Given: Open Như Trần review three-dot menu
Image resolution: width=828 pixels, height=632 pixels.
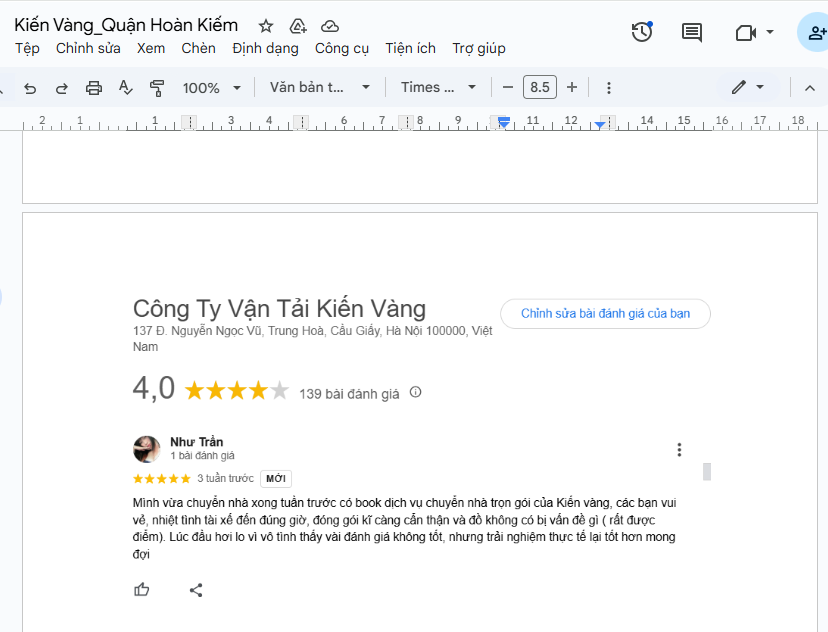Looking at the screenshot, I should (679, 450).
